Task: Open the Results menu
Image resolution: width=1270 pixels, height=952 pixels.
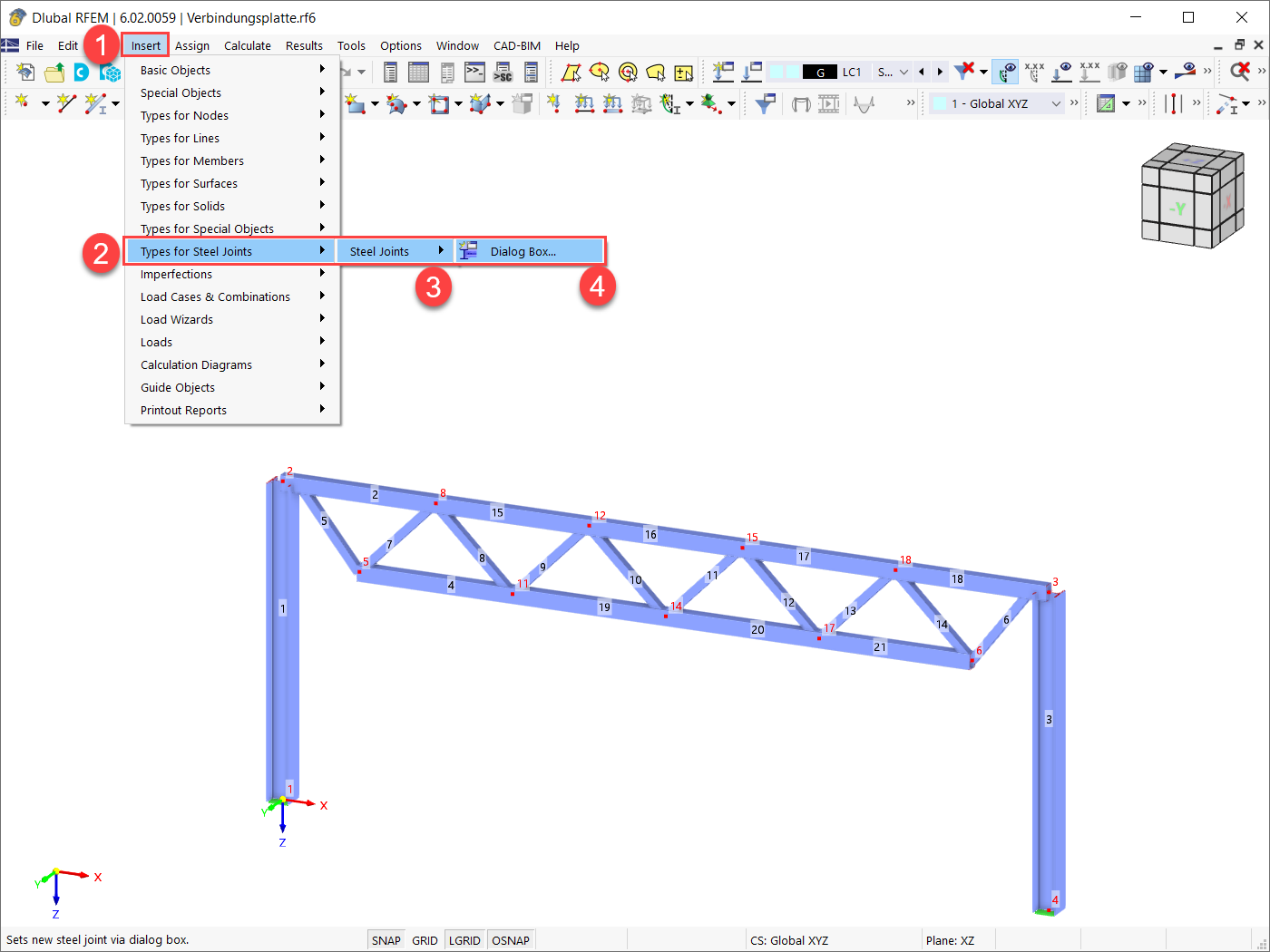Action: (x=304, y=45)
